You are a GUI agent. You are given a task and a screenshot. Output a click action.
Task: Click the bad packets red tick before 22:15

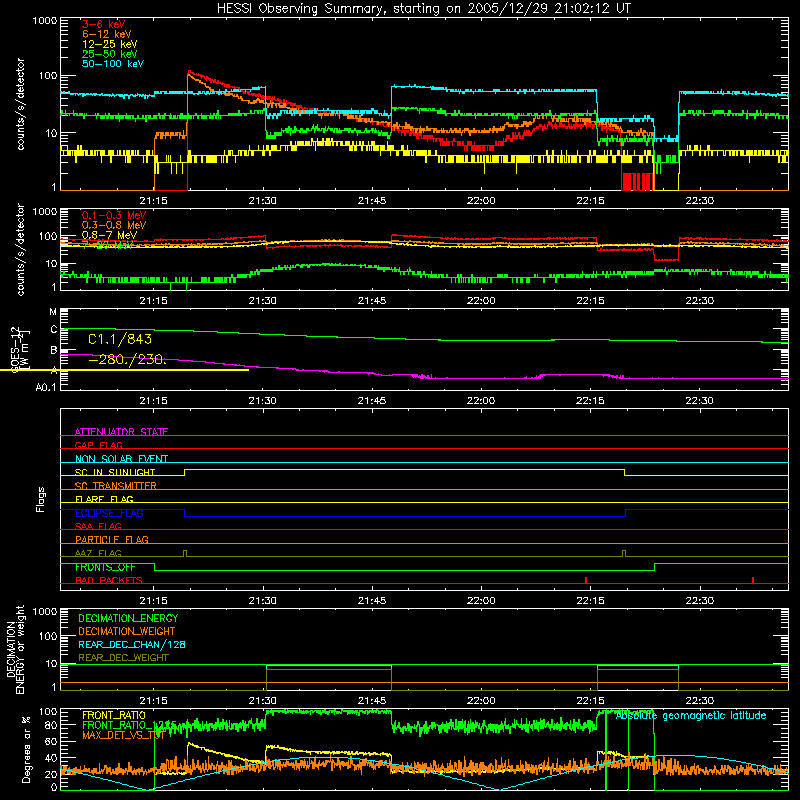coord(586,580)
